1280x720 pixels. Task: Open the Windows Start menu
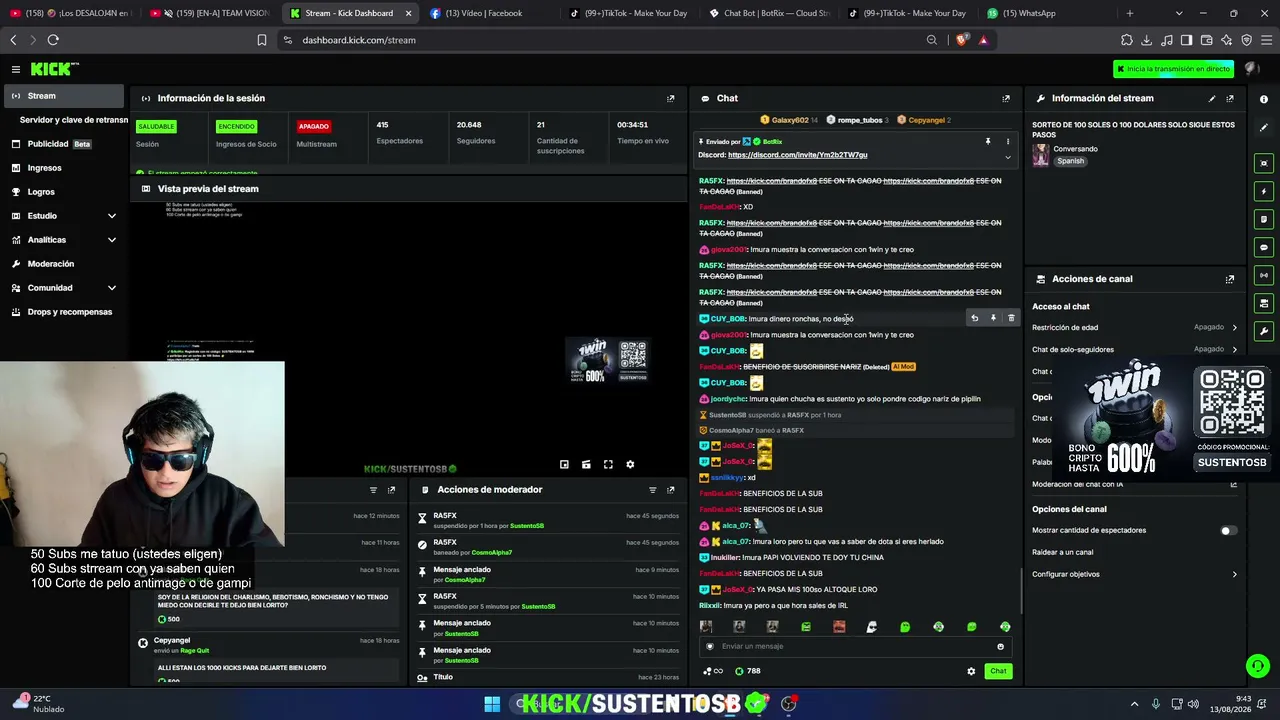point(492,704)
